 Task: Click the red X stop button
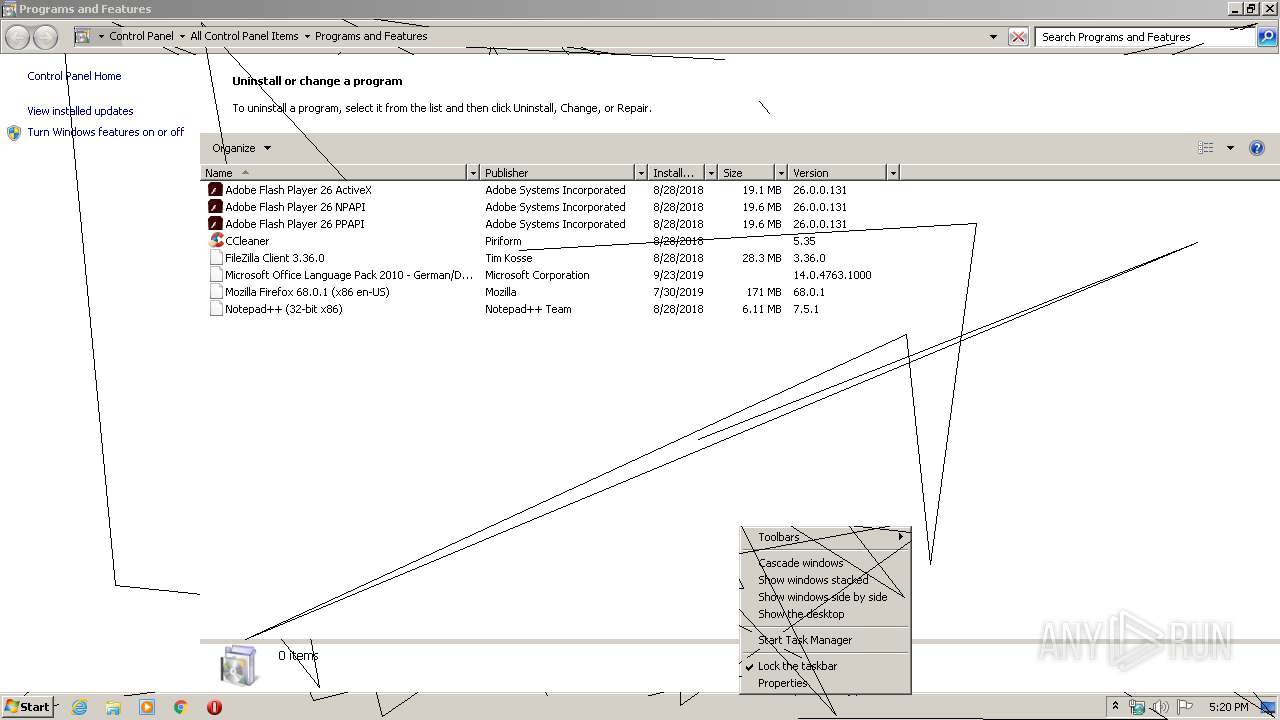1018,37
